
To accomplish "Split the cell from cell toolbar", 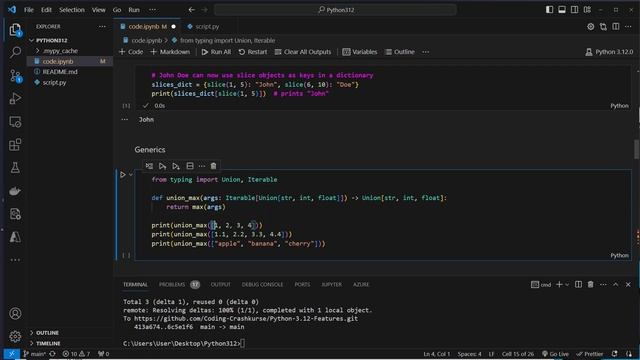I will (190, 166).
